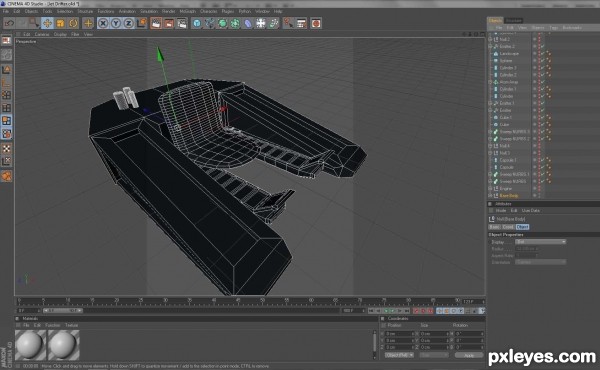The image size is (600, 370).
Task: Select the Rotate tool
Action: (x=73, y=23)
